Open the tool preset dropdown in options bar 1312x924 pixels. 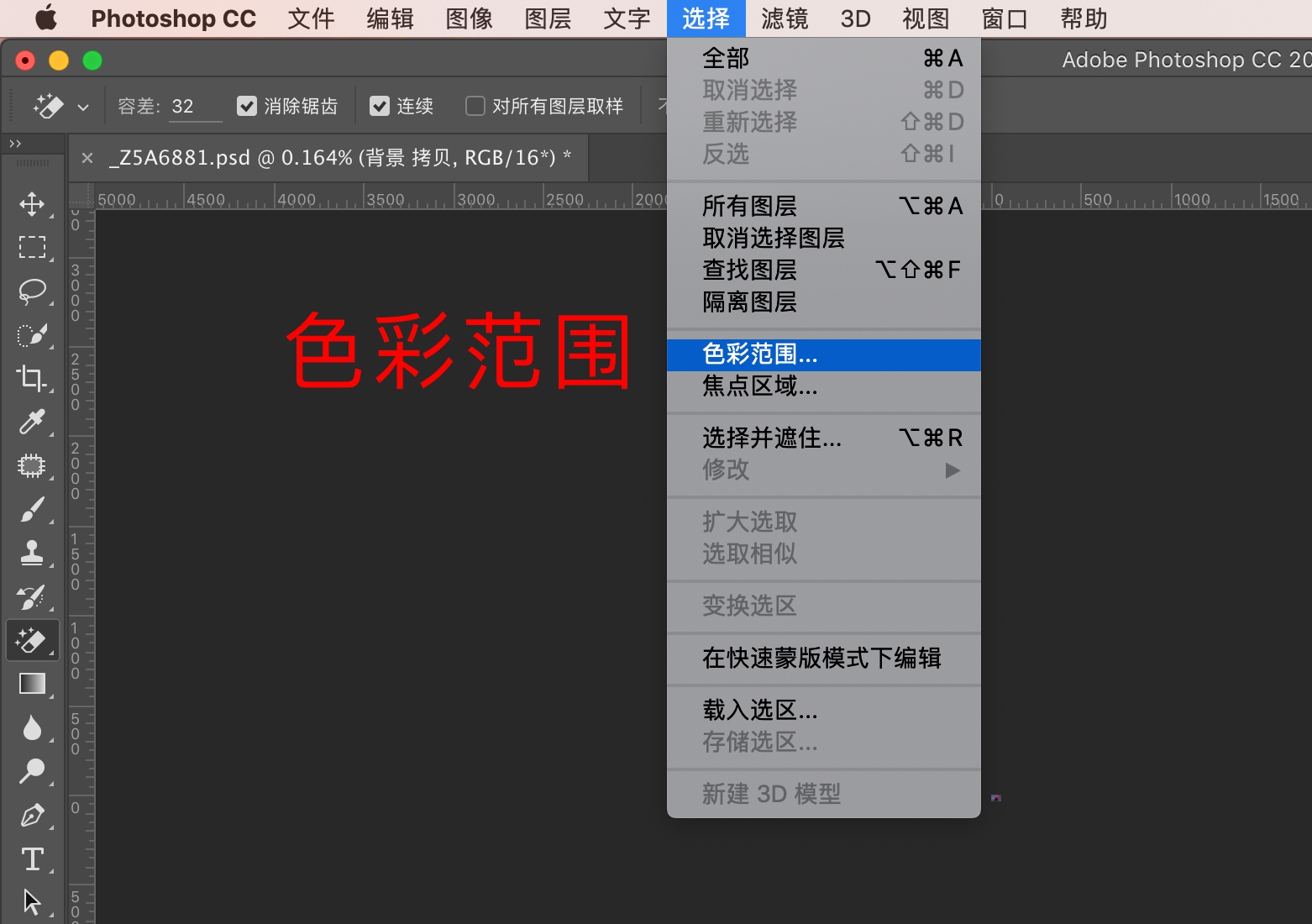click(x=82, y=106)
